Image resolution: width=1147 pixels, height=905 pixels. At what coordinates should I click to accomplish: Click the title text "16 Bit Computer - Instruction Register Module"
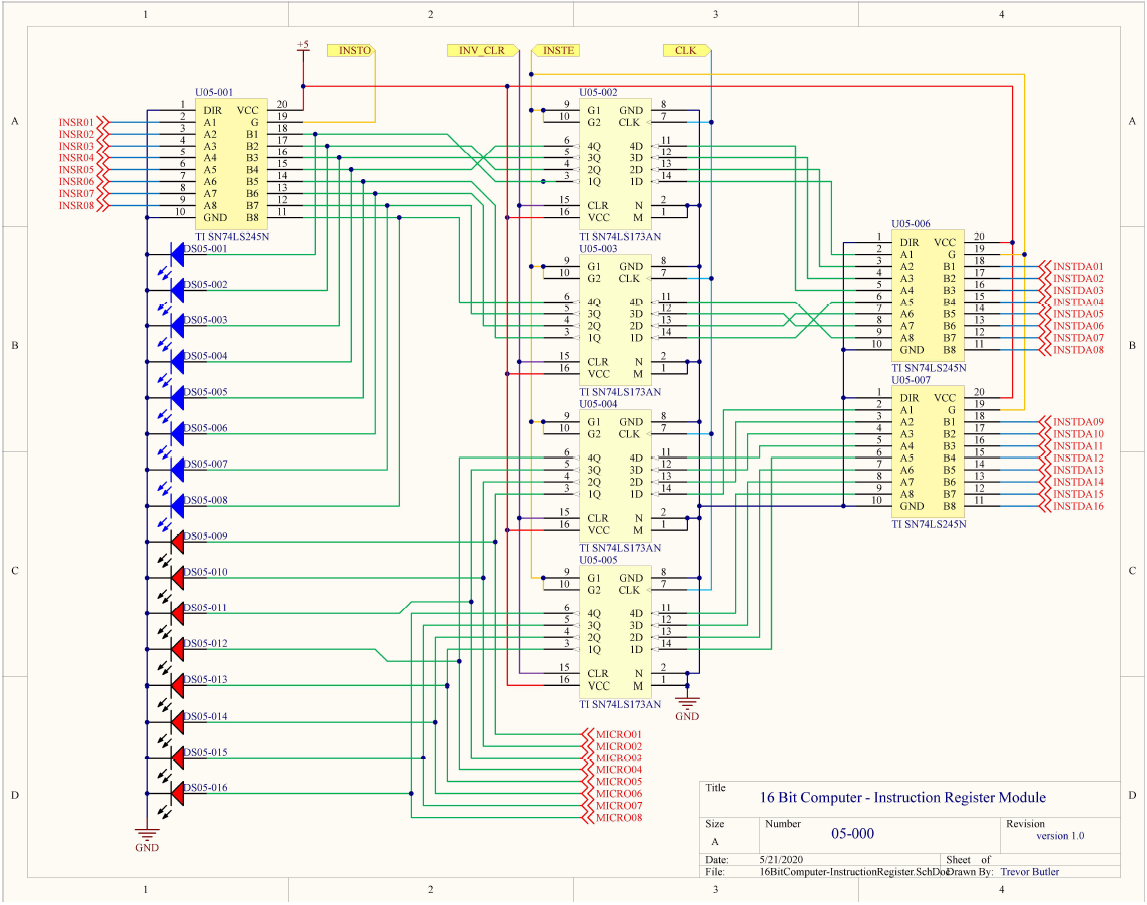903,797
